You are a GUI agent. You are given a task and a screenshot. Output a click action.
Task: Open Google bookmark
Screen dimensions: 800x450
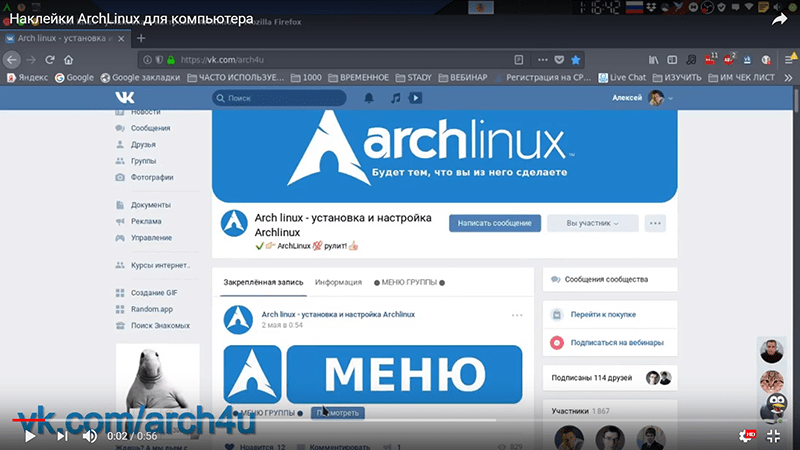[x=74, y=78]
